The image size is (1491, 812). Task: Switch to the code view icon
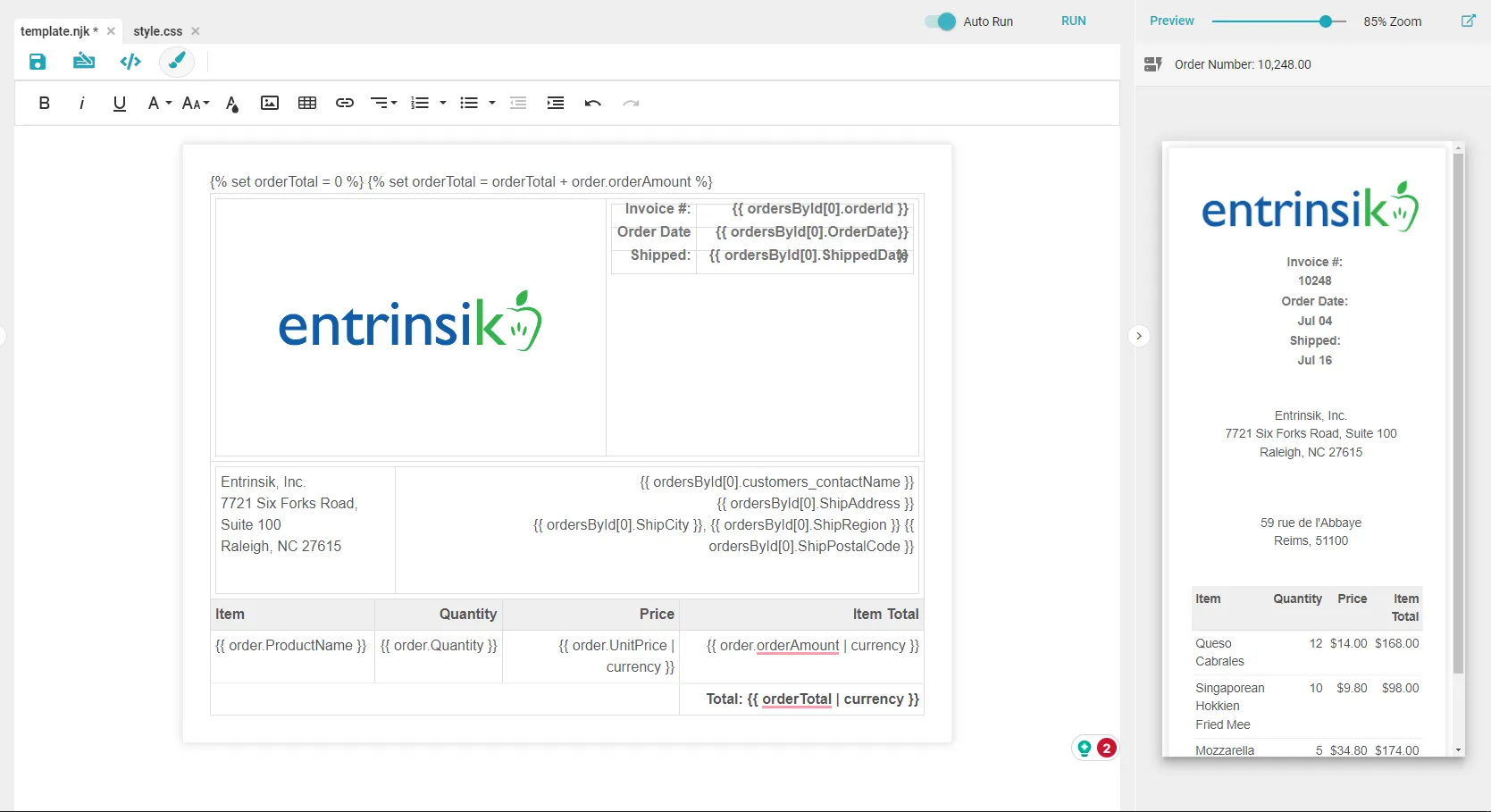[130, 62]
